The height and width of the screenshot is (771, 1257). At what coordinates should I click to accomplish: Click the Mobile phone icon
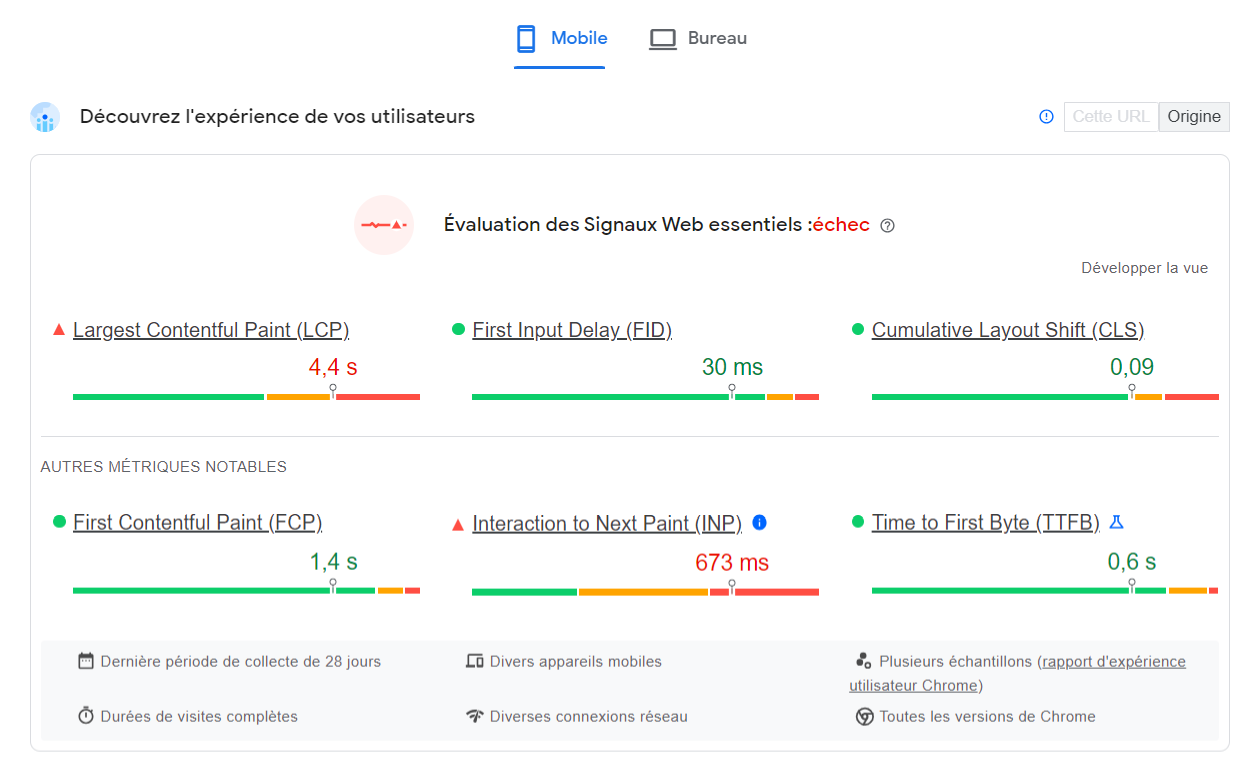[x=525, y=37]
